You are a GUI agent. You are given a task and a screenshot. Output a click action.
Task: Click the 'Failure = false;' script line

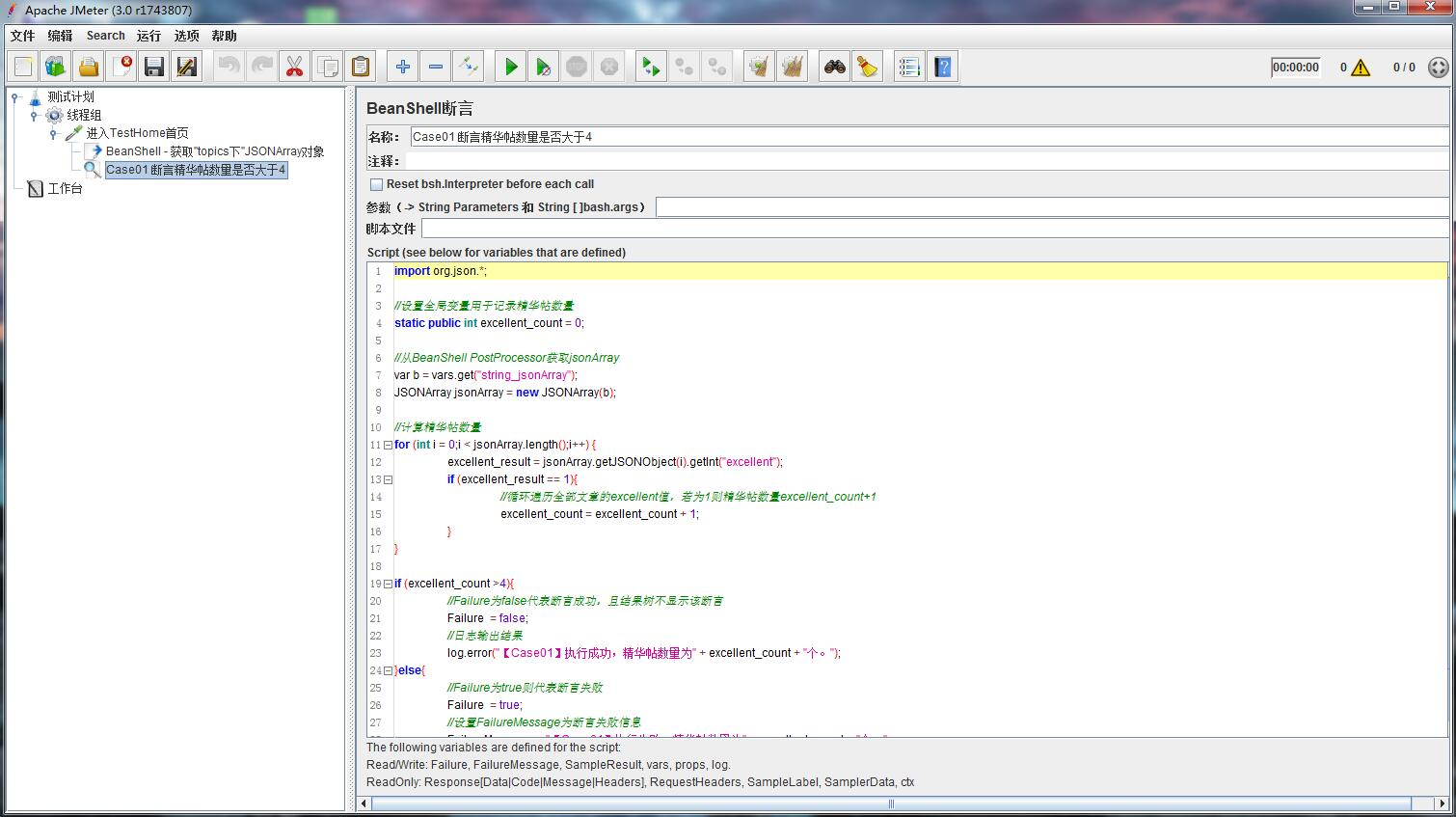point(488,618)
